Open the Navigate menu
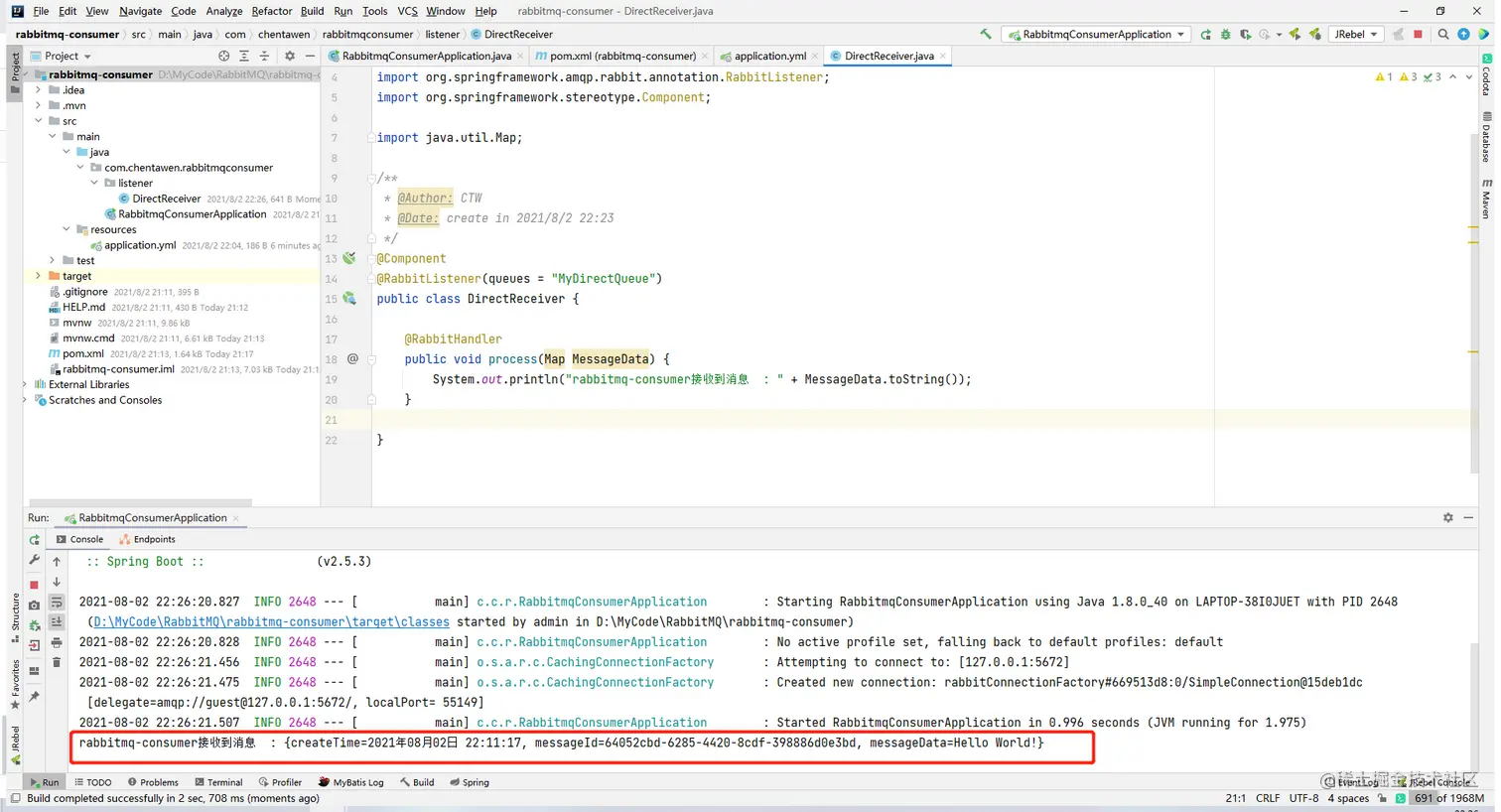The width and height of the screenshot is (1501, 812). [x=140, y=11]
